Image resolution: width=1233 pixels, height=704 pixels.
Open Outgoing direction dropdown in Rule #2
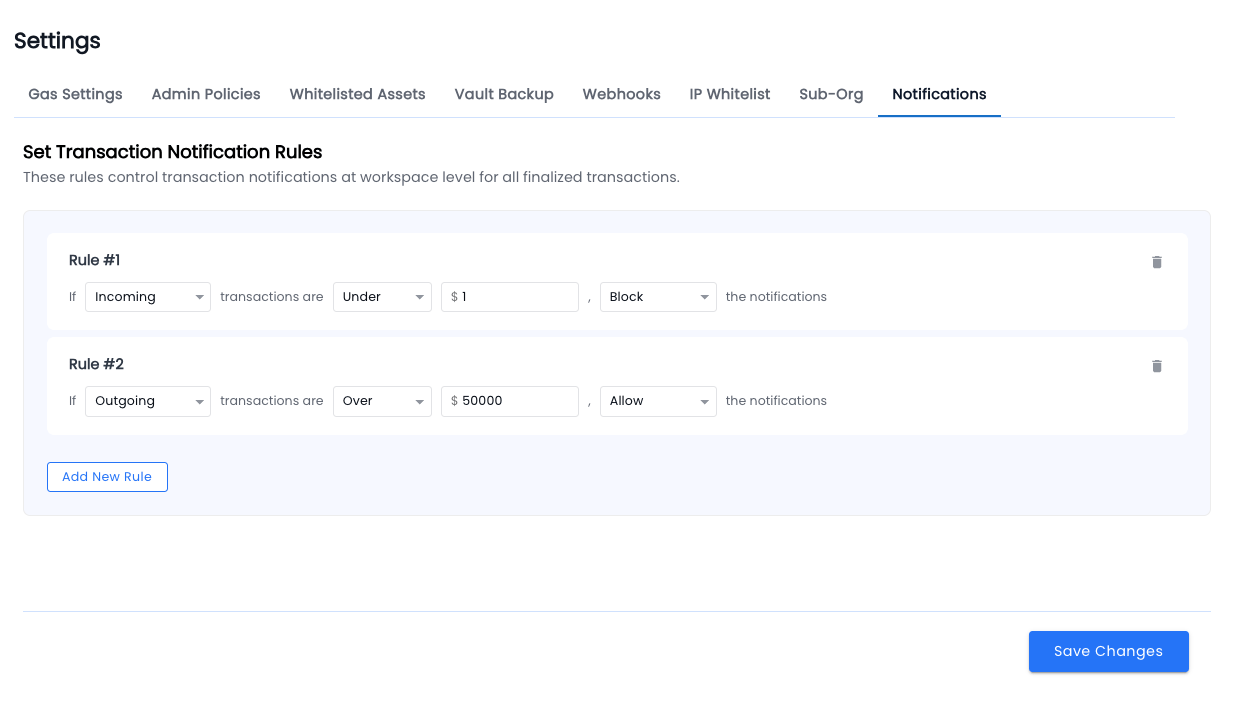coord(148,401)
